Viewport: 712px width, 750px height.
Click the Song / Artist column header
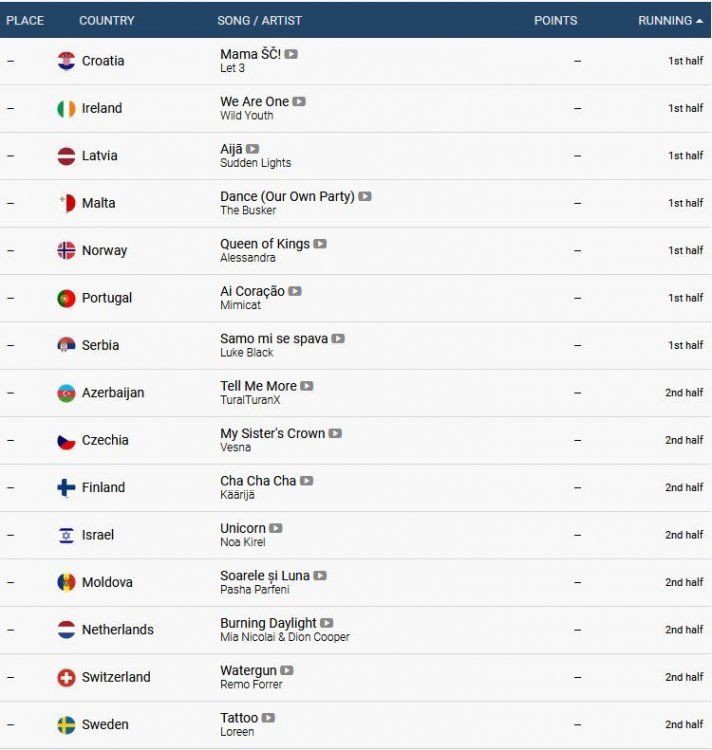coord(259,20)
